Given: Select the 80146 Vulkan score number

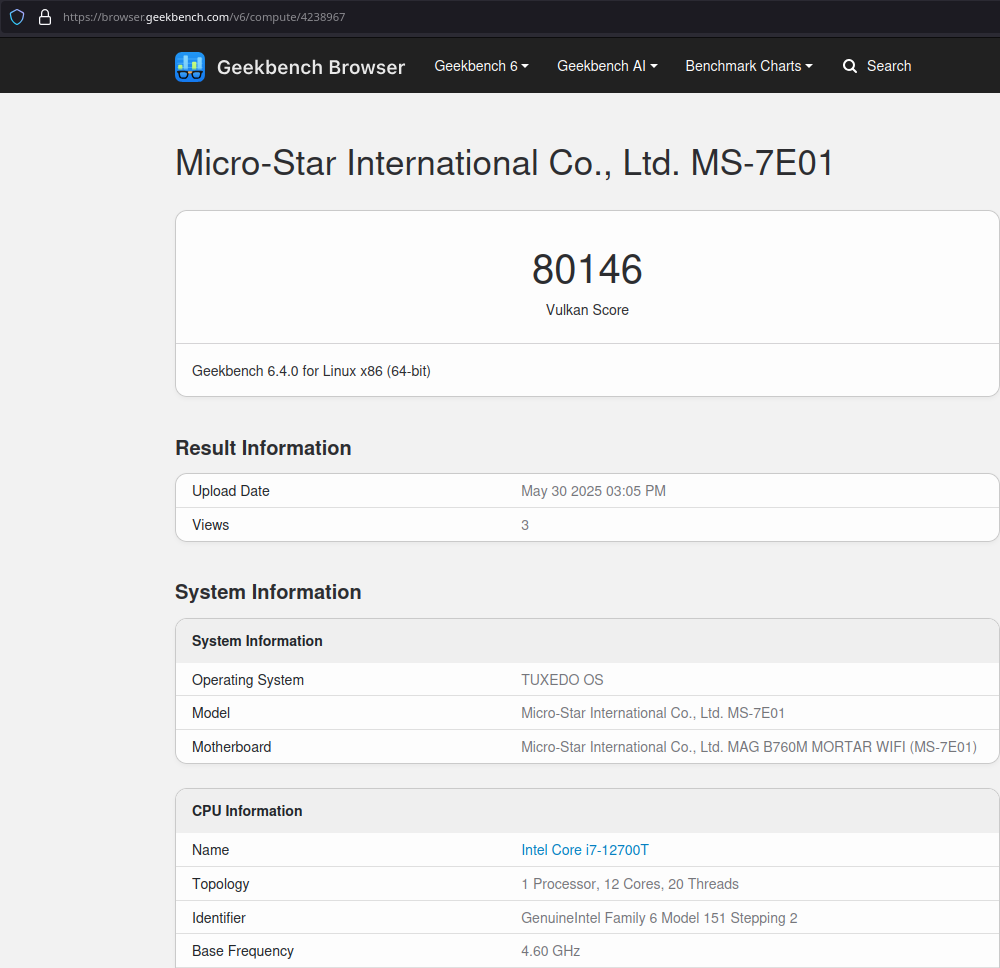Looking at the screenshot, I should click(x=587, y=269).
